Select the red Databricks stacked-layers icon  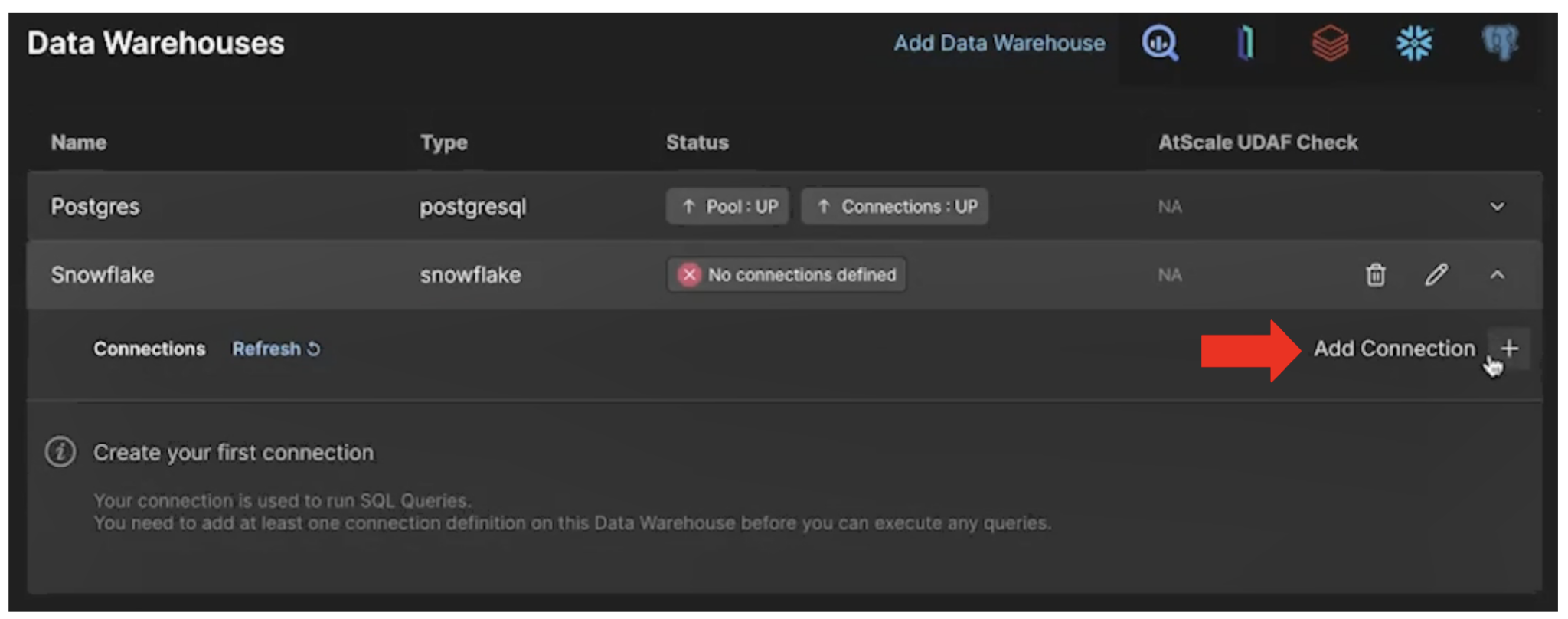(x=1330, y=43)
